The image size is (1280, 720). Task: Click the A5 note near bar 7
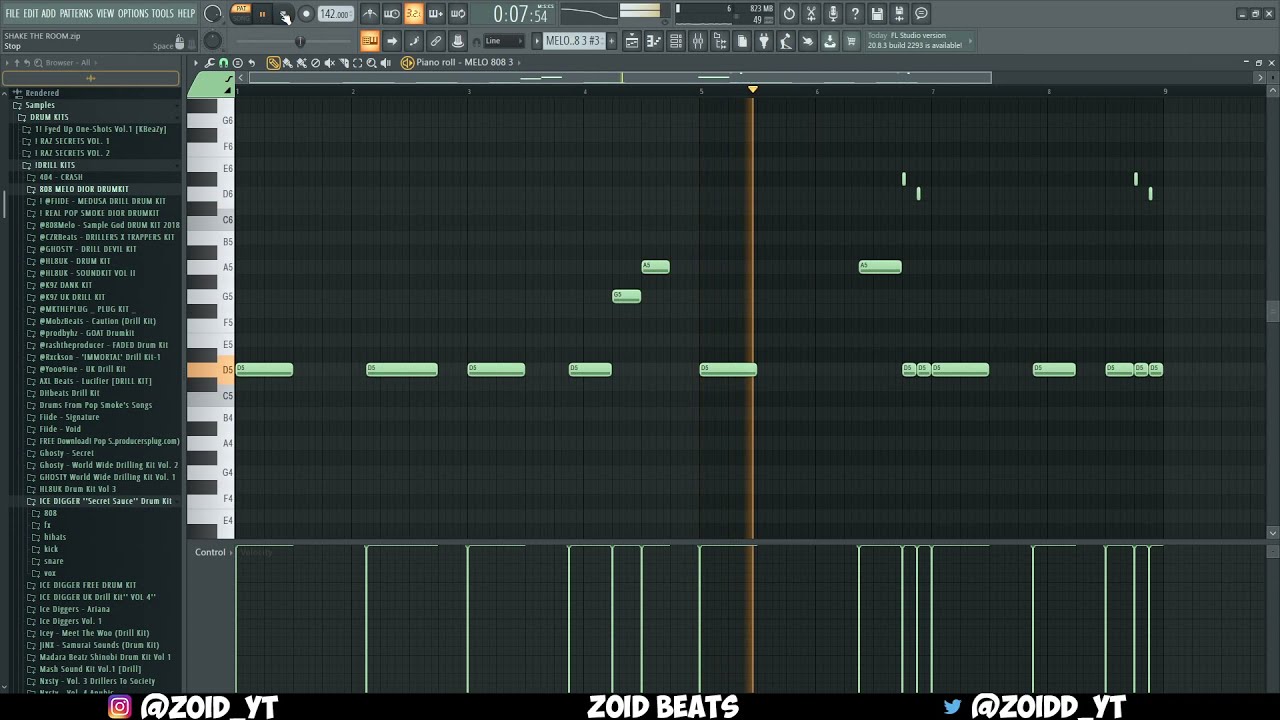click(x=880, y=266)
